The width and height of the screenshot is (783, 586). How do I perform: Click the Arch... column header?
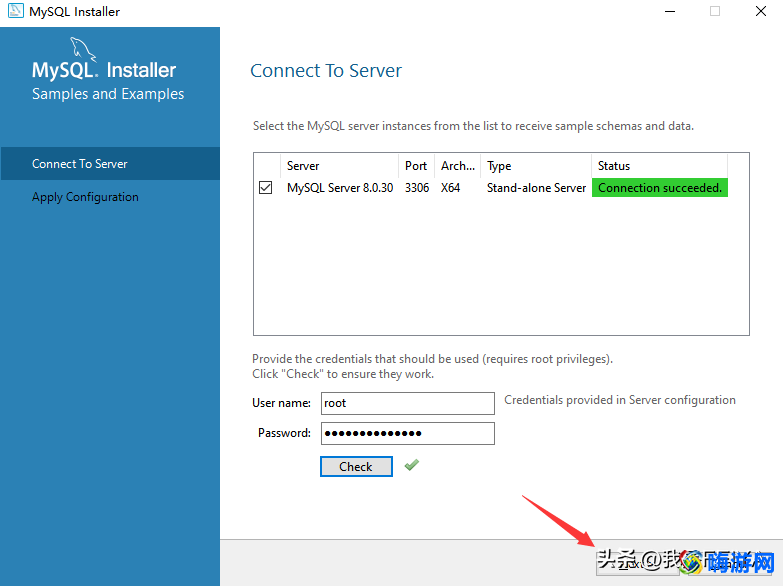click(457, 166)
